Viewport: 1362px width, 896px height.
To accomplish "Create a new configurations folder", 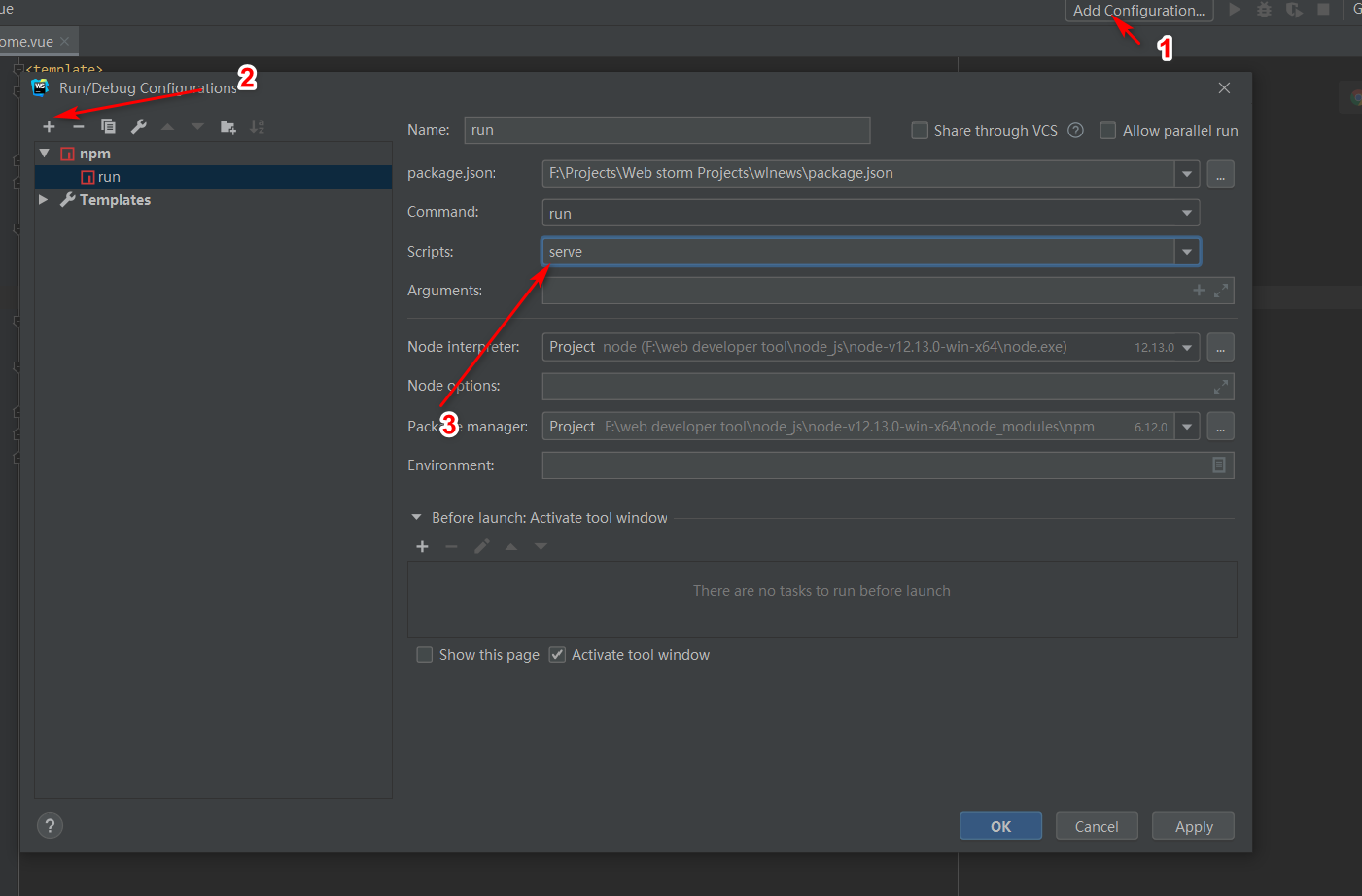I will tap(227, 127).
